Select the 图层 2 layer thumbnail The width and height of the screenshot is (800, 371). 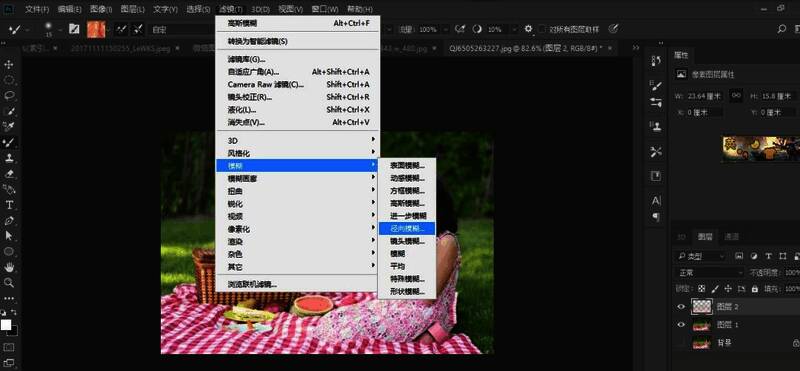tap(702, 306)
